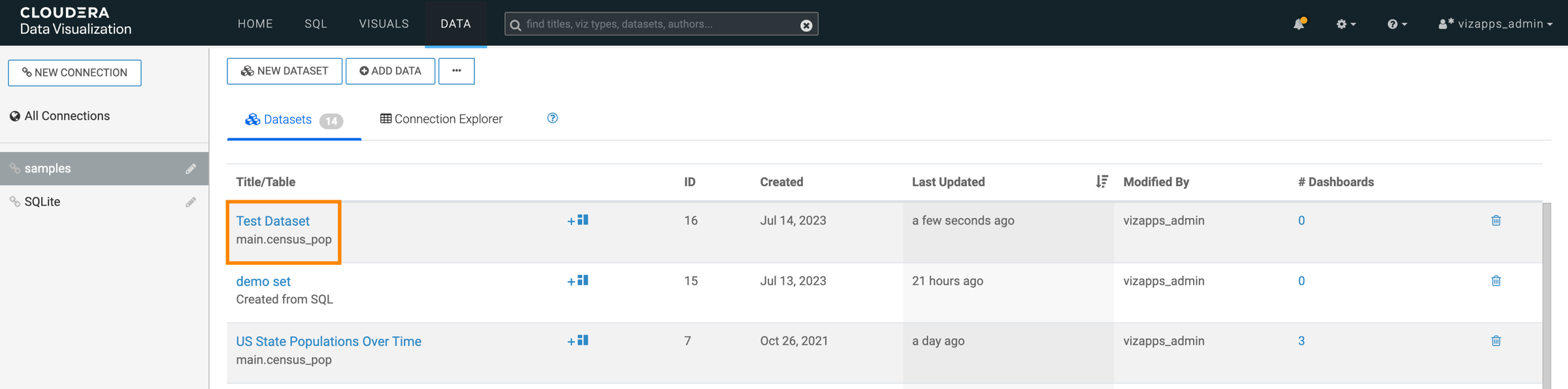Open the vizapps_admin user menu
Viewport: 1568px width, 389px height.
pos(1495,24)
